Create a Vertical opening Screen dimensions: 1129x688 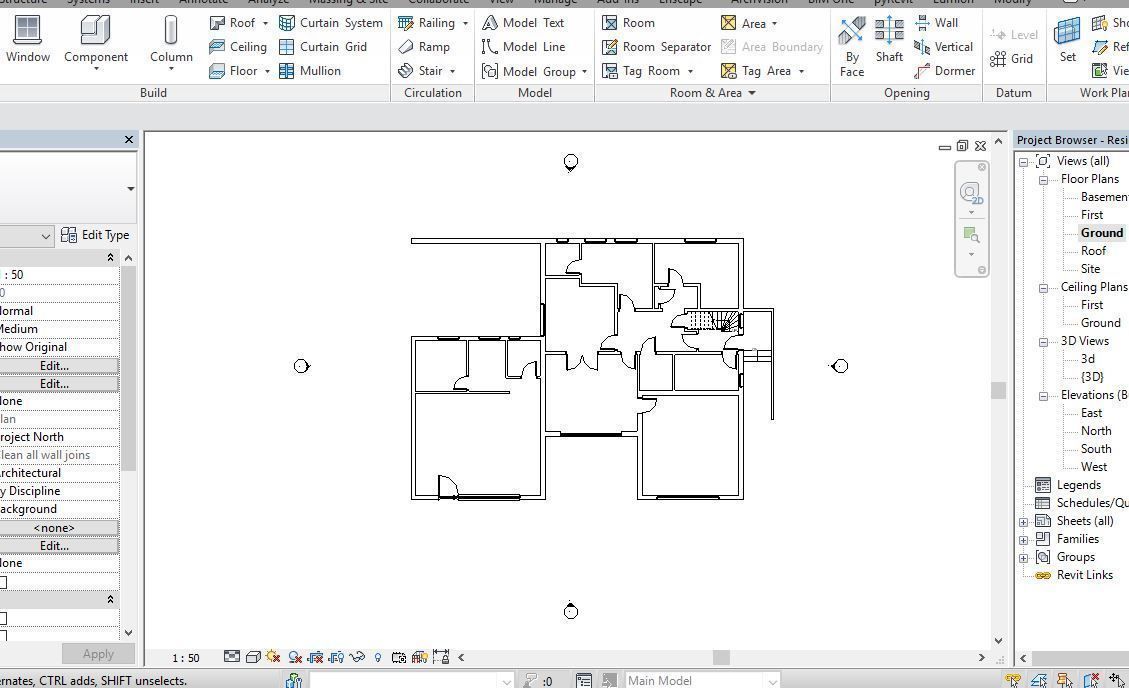[943, 47]
